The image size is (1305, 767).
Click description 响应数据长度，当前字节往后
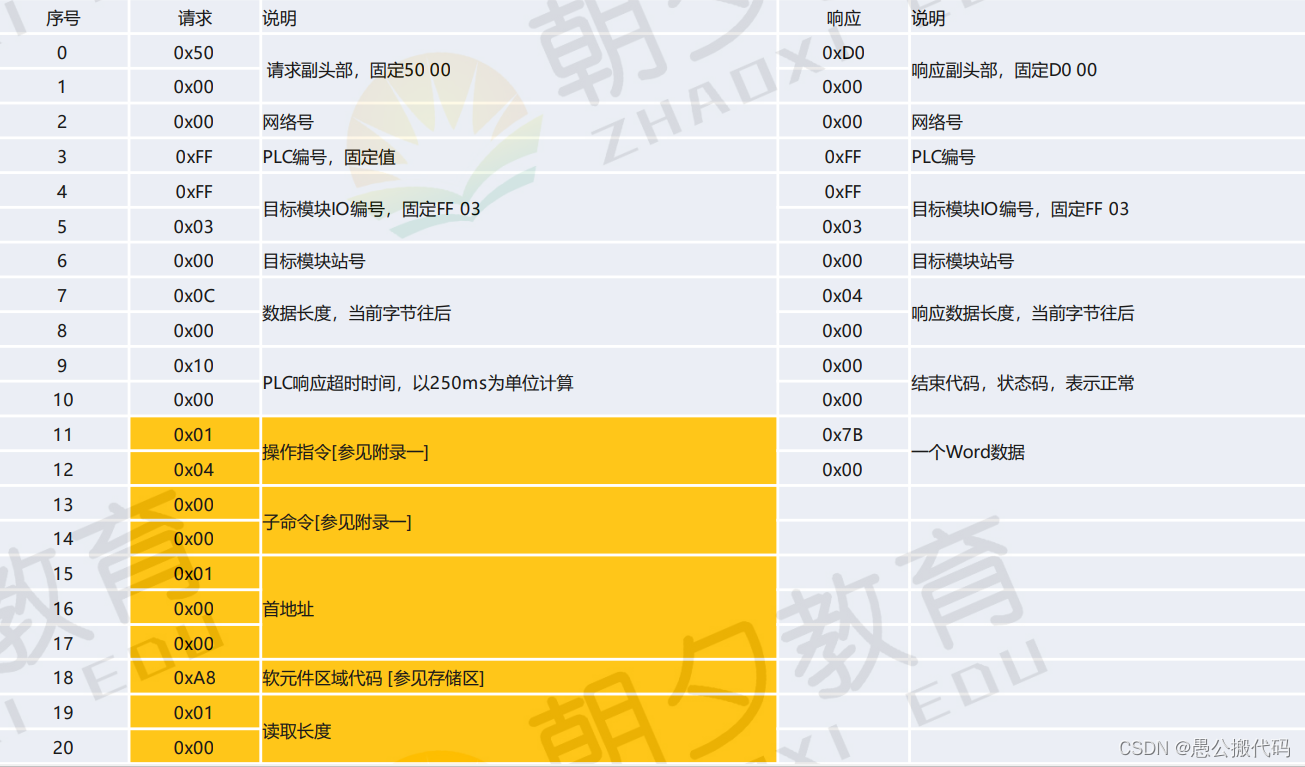pyautogui.click(x=1023, y=313)
